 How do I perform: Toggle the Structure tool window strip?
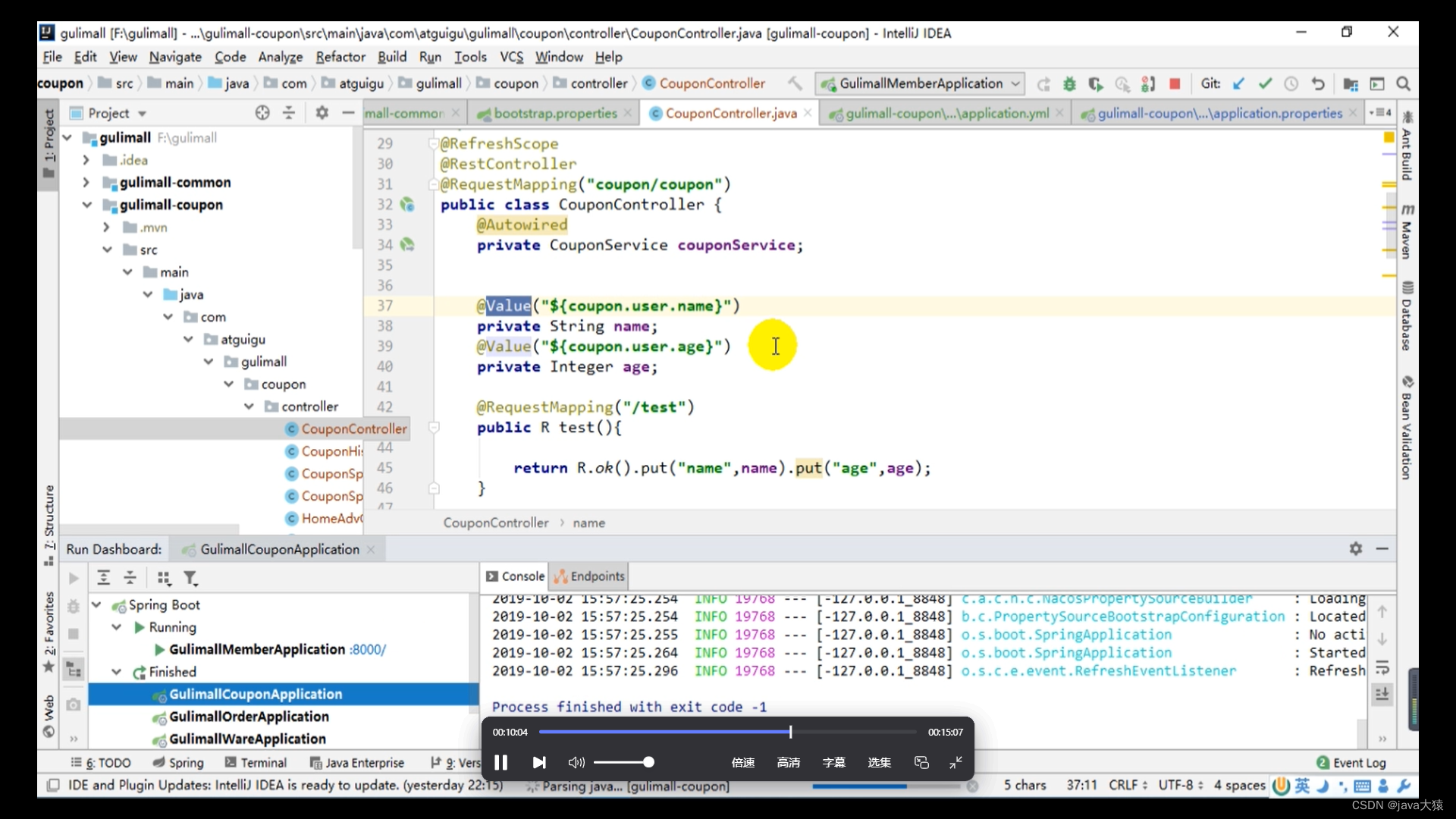point(49,525)
